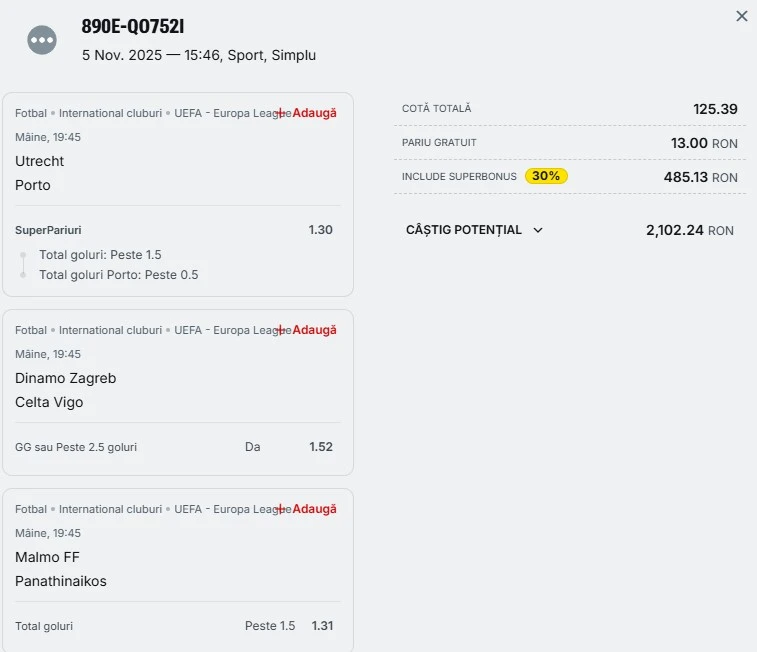Click UEFA - Europa League breadcrumb above Utrecht

pyautogui.click(x=230, y=113)
